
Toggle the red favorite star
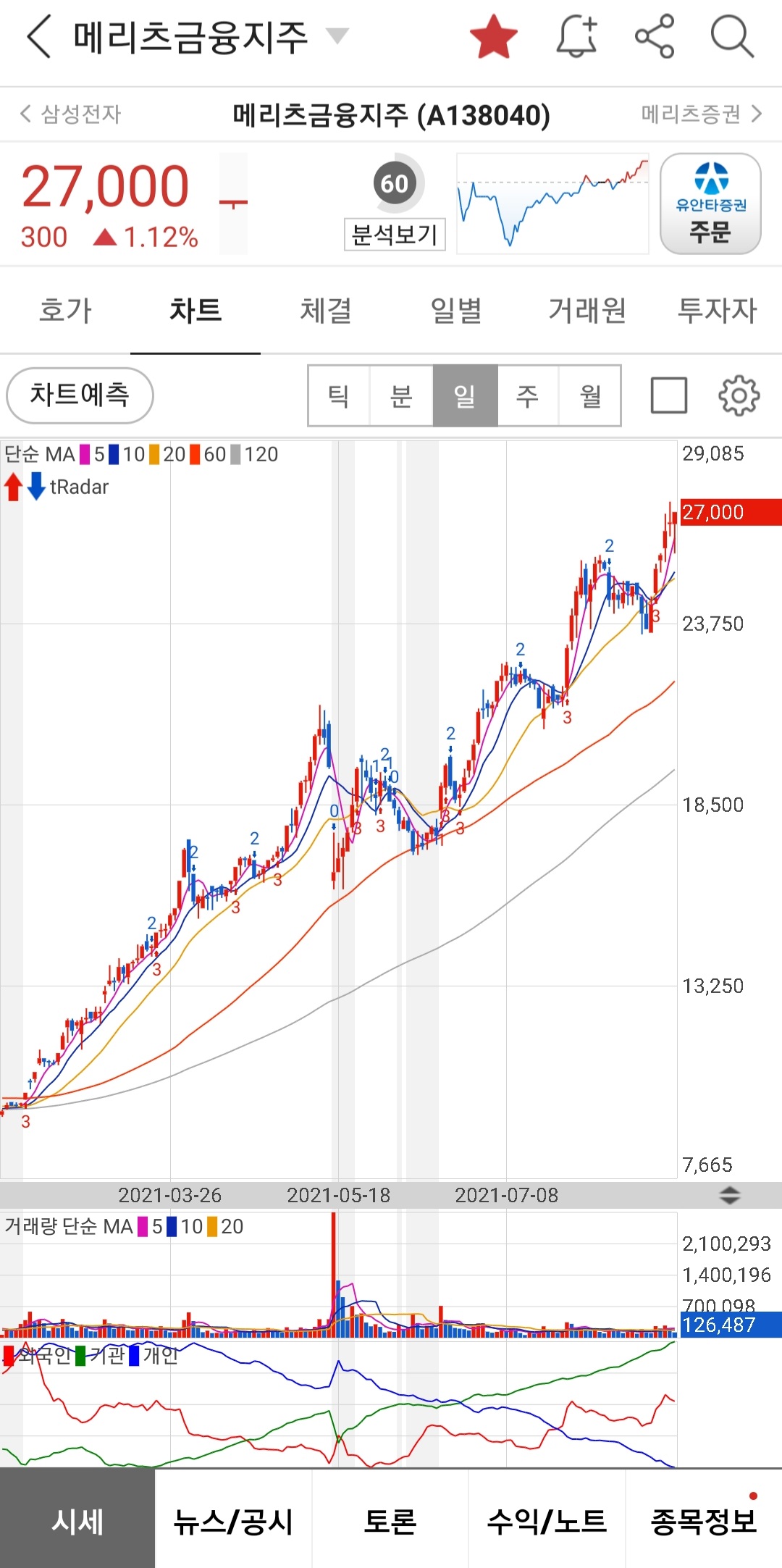[x=494, y=36]
